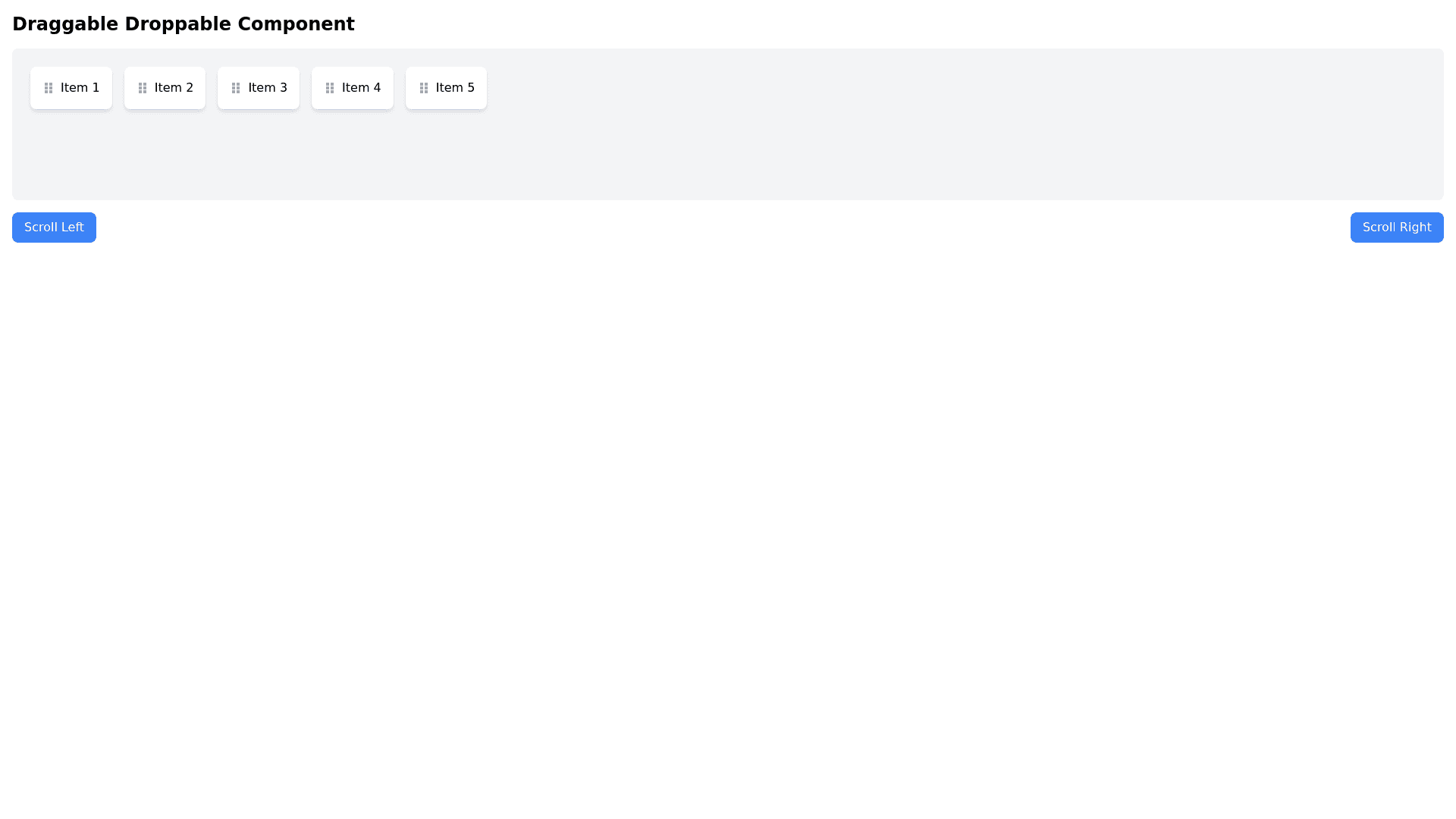Click the drag handle icon on Item 4
The height and width of the screenshot is (819, 1456).
click(329, 88)
